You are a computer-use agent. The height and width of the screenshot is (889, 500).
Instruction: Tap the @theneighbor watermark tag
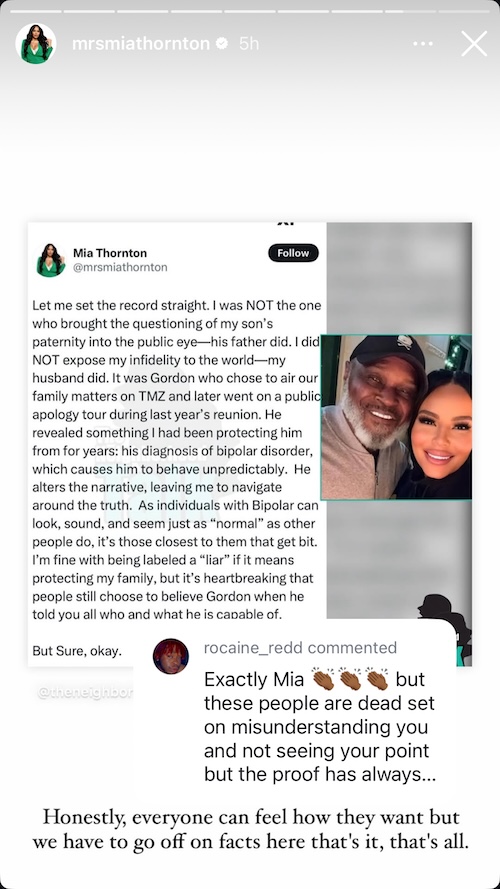pos(84,692)
